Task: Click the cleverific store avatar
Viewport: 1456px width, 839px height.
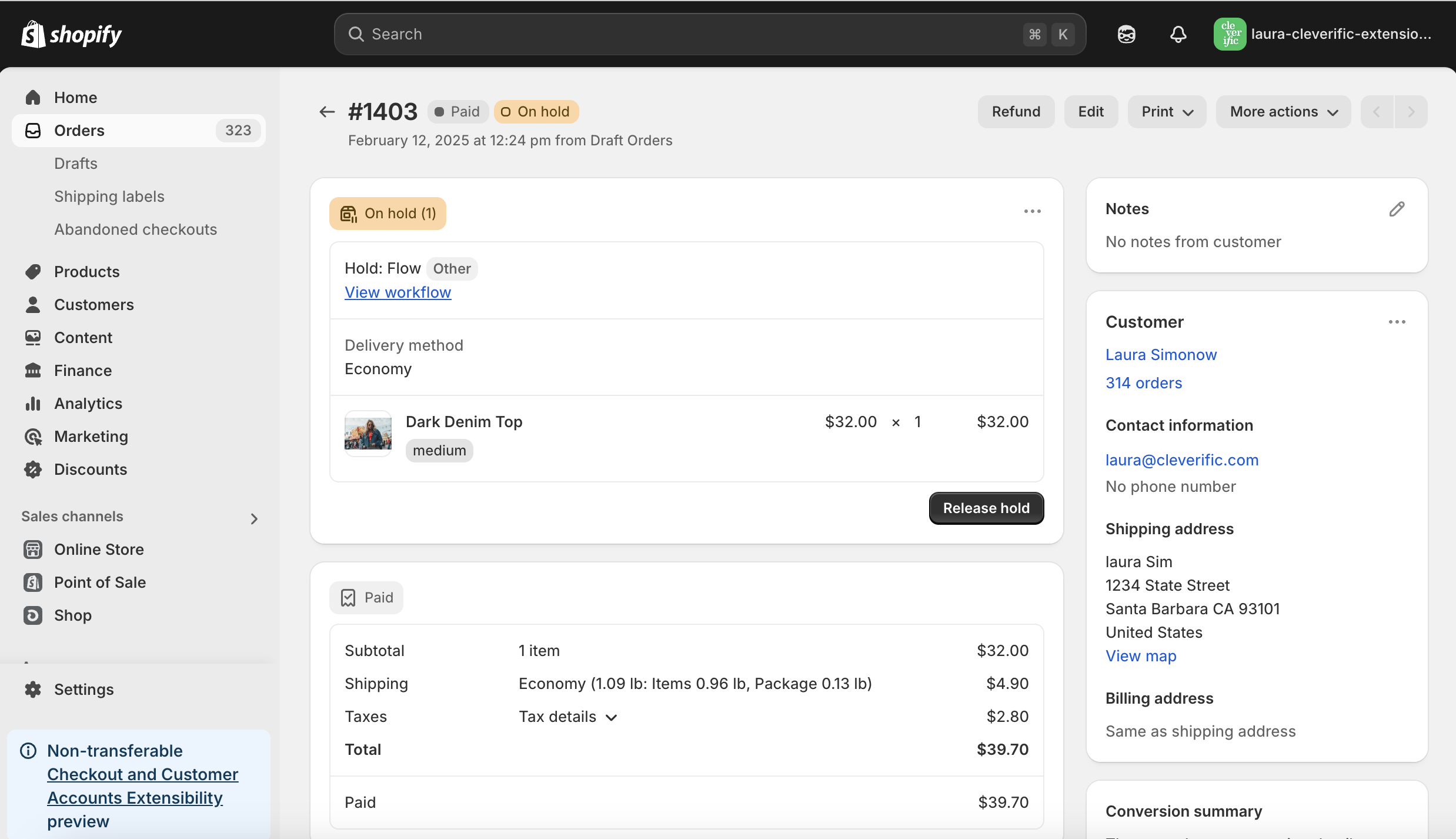Action: click(1230, 34)
